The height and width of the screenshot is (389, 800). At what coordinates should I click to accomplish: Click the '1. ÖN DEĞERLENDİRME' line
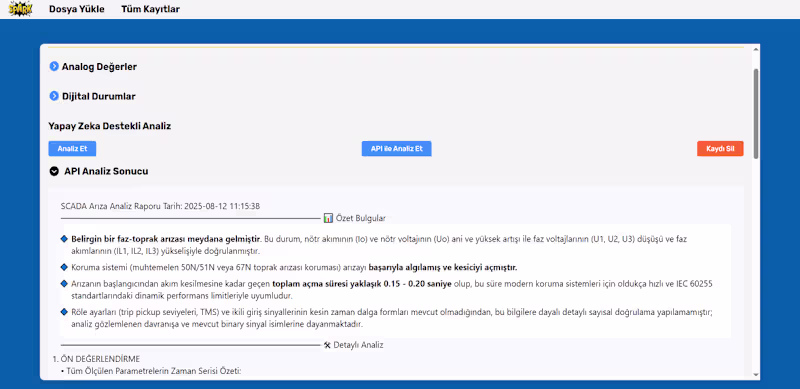[x=96, y=358]
